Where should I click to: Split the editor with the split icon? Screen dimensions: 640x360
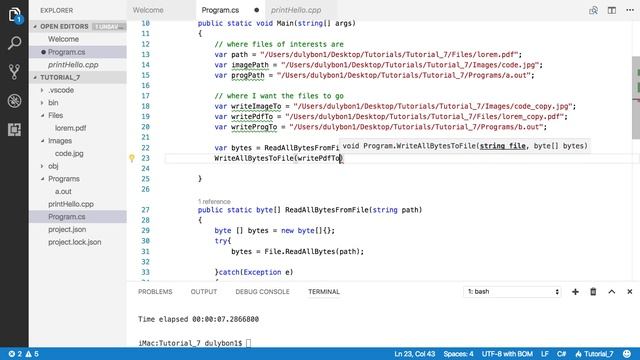(611, 10)
